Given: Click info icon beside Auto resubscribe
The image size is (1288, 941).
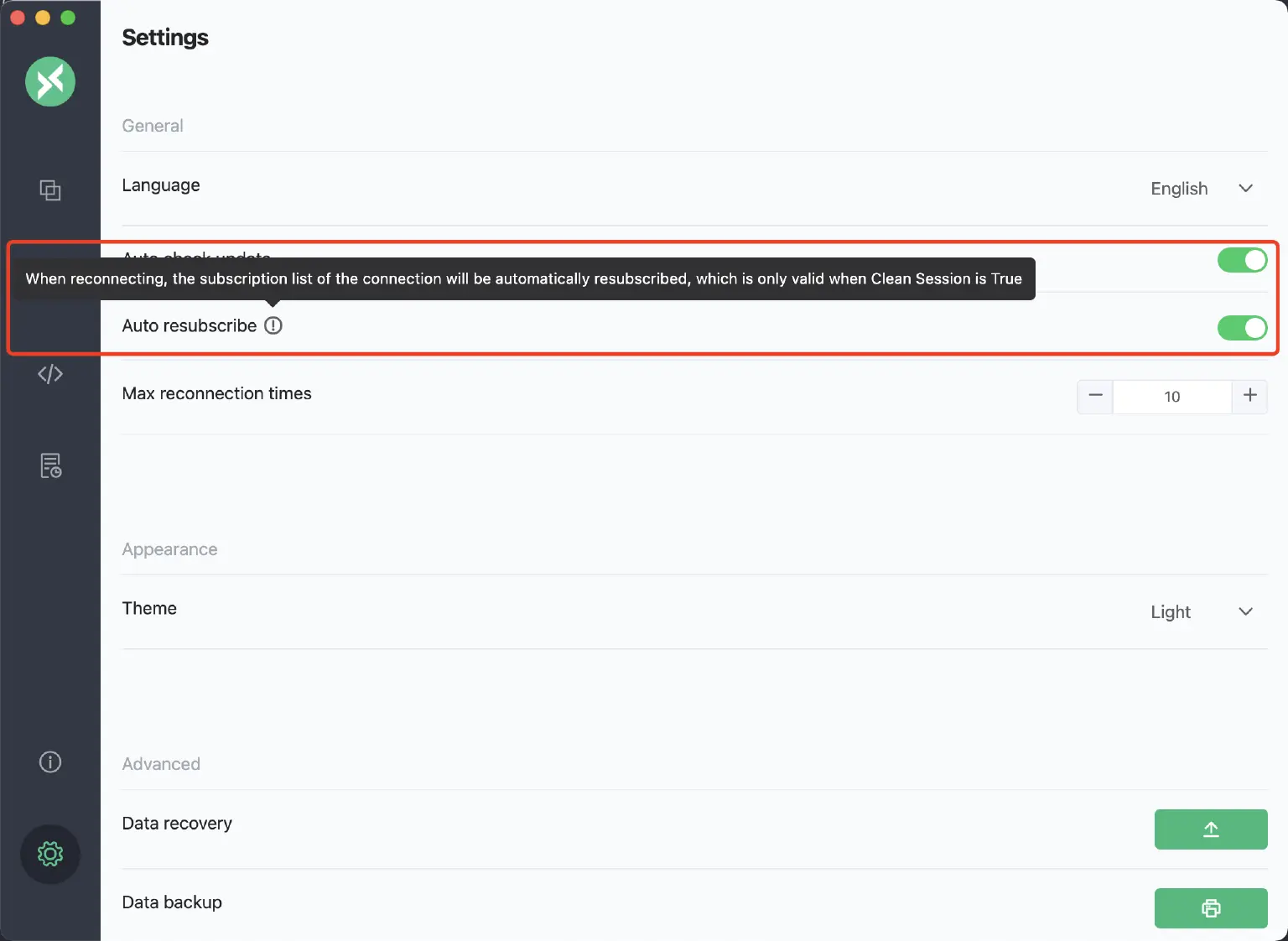Looking at the screenshot, I should 273,325.
